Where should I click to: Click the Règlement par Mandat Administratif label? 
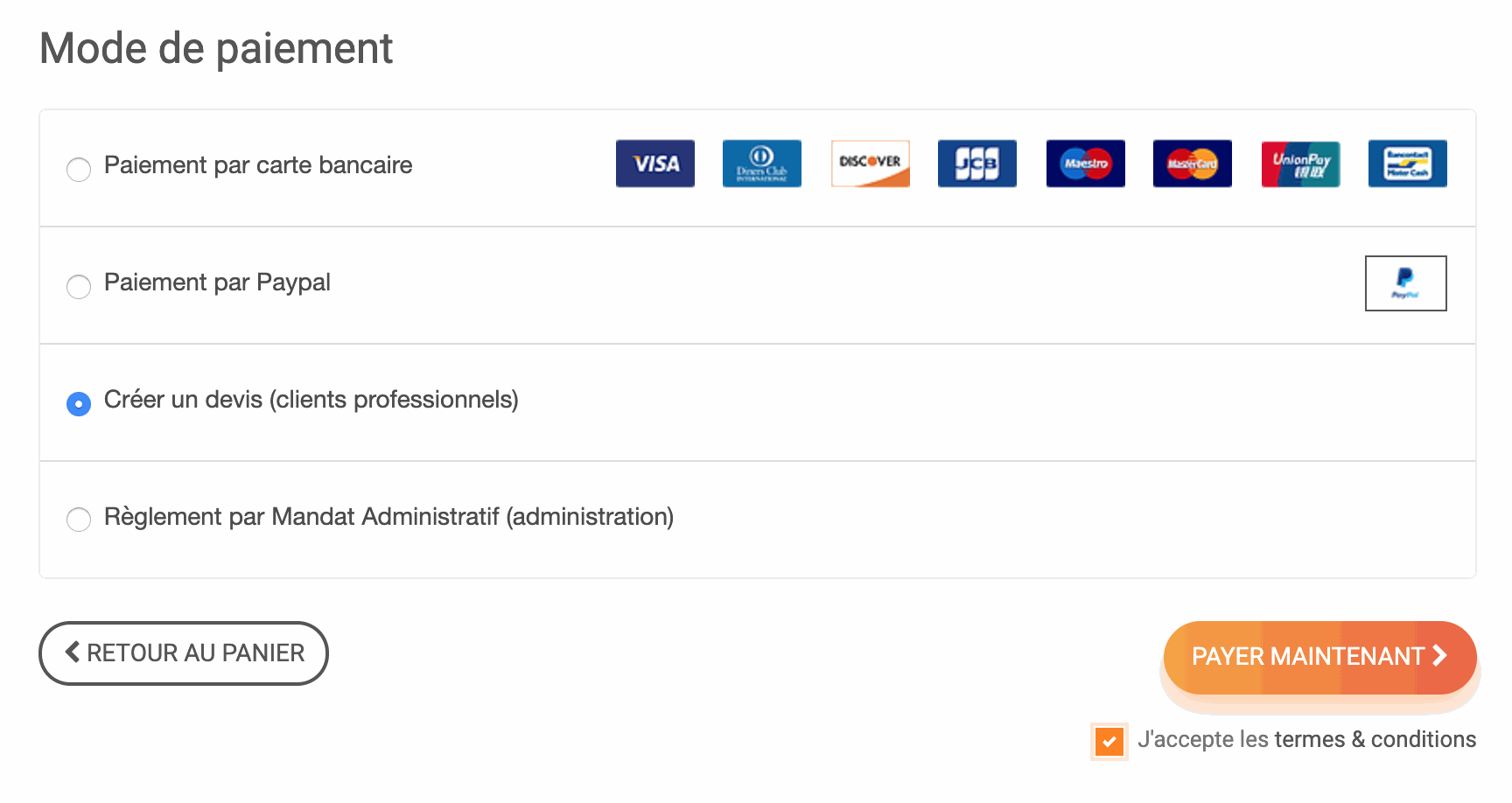click(x=388, y=517)
